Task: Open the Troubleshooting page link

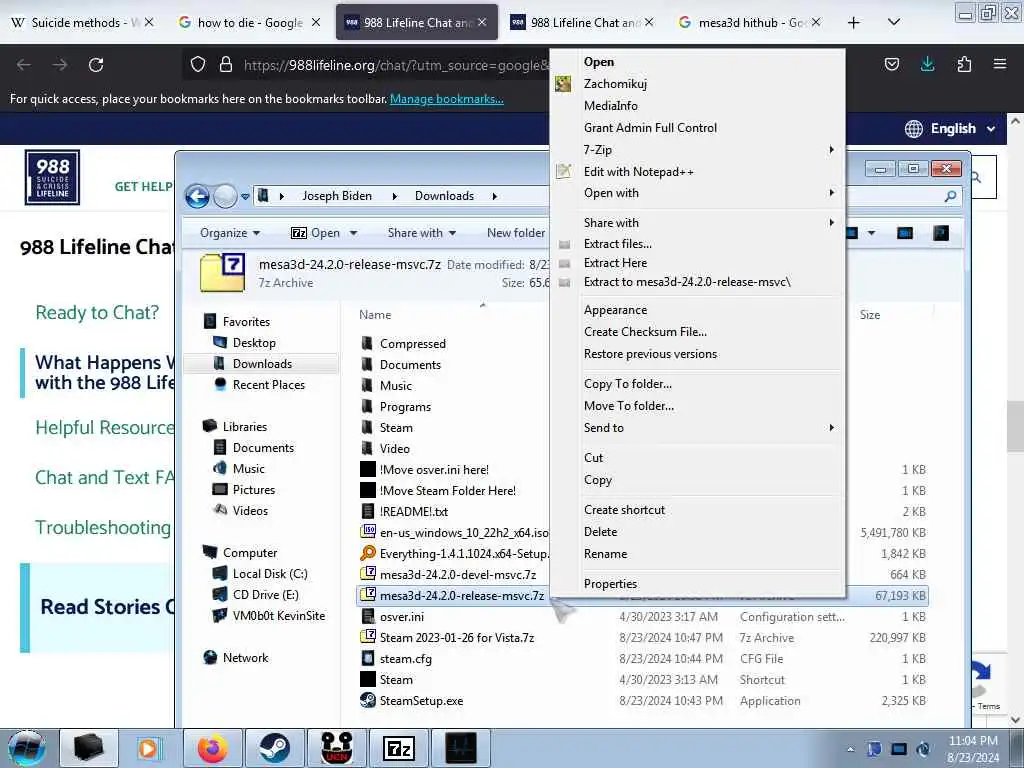Action: (103, 527)
